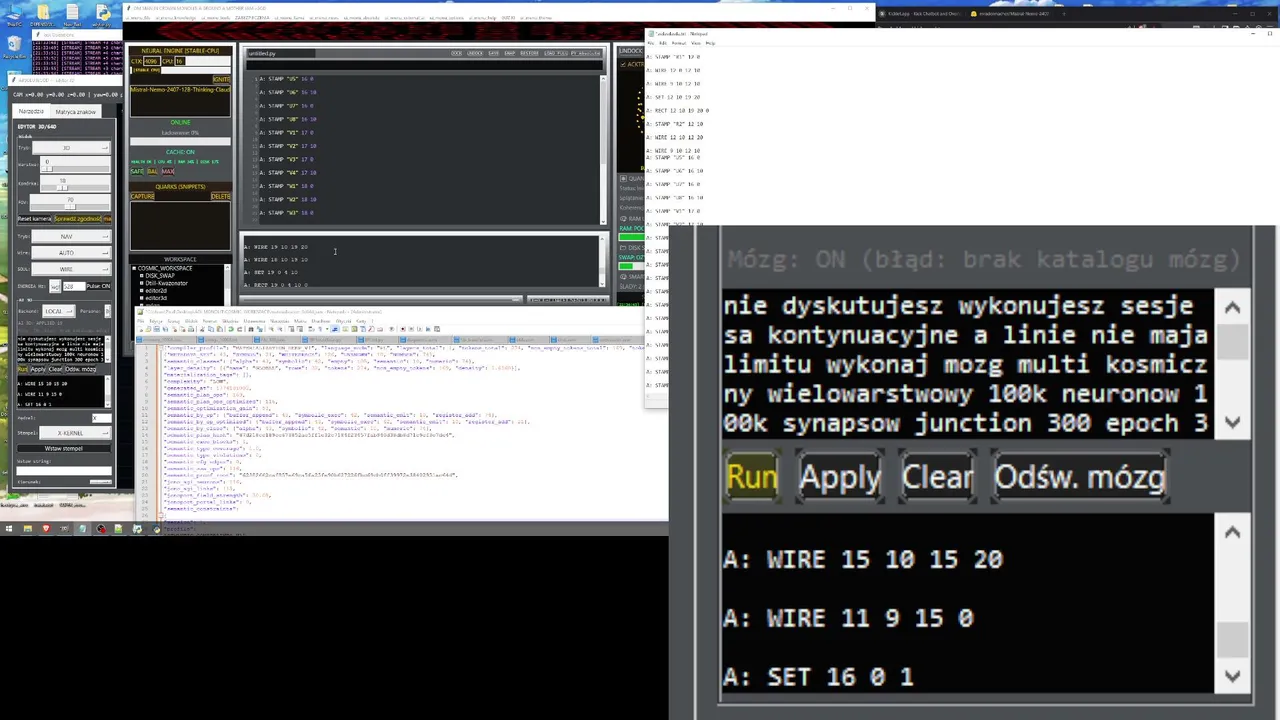
Task: Click Notepad++ Zoom In toolbar icon
Action: (x=271, y=329)
